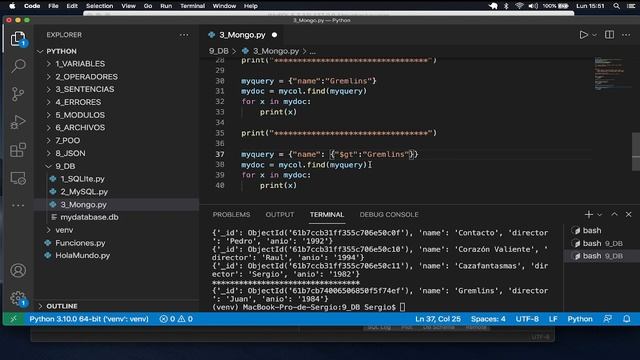The width and height of the screenshot is (640, 360).
Task: Open editor More Actions menu
Action: pos(626,35)
